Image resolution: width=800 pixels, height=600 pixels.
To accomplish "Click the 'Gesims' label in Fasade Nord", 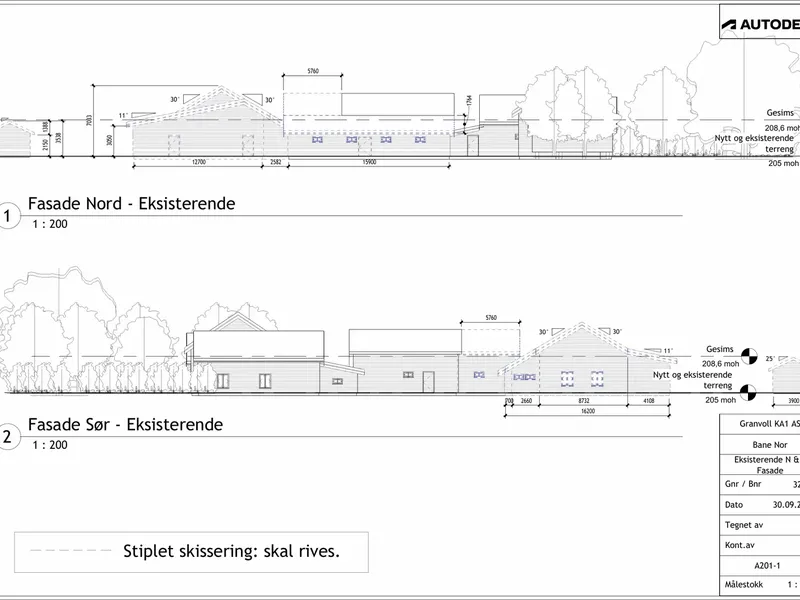I will 780,113.
